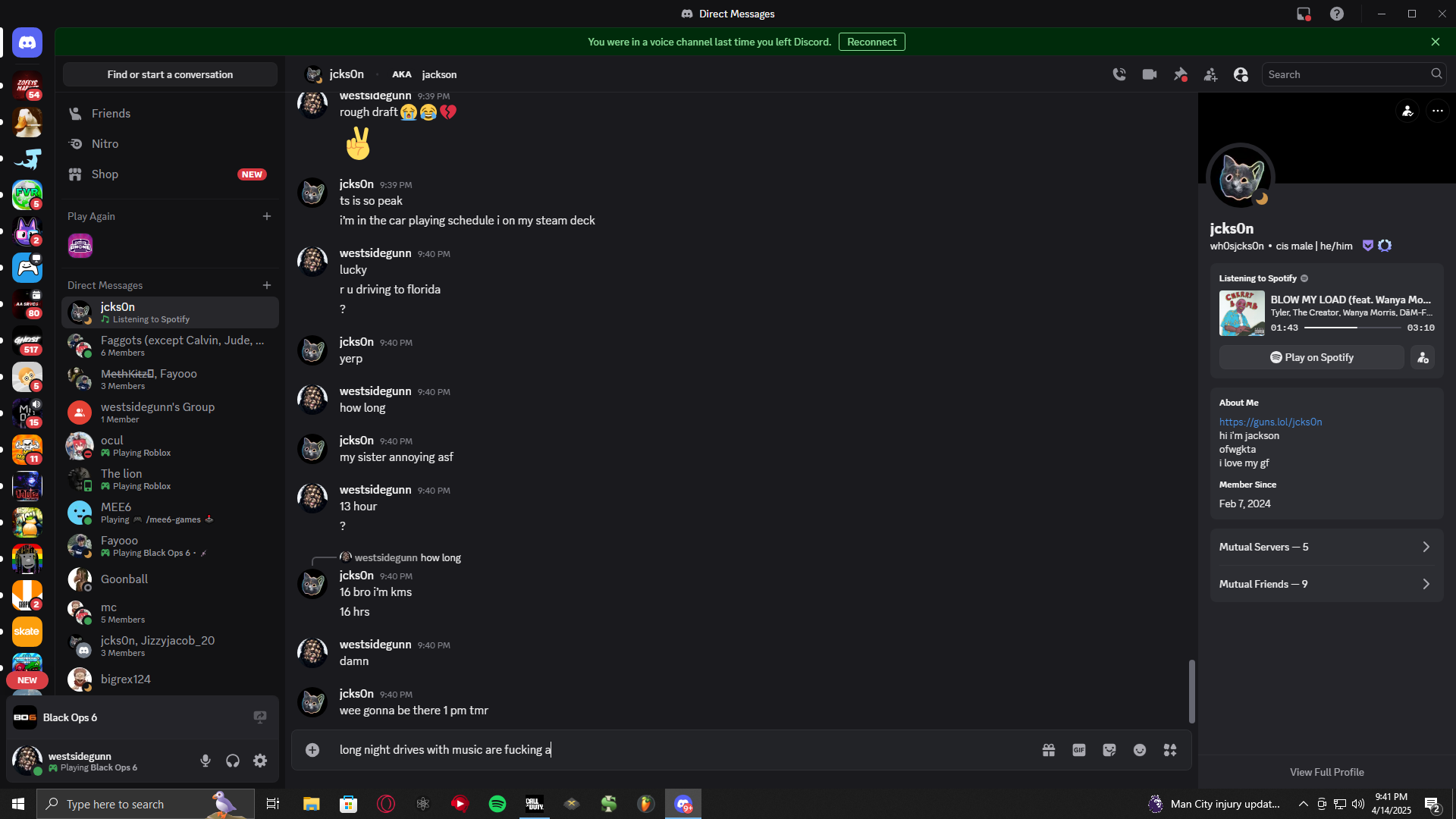
Task: Click the Reconnect button
Action: [x=871, y=42]
